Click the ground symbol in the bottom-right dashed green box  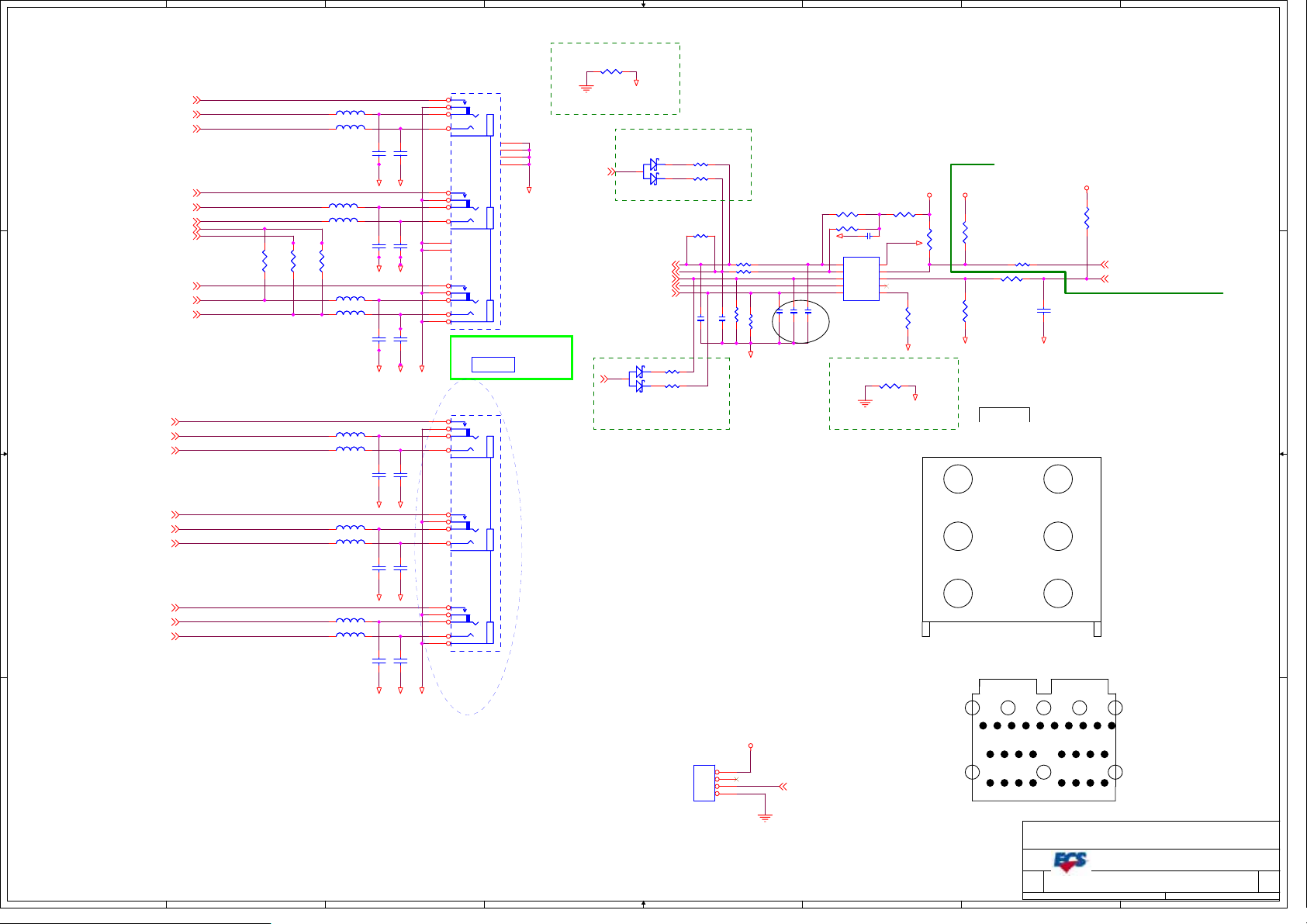coord(865,403)
